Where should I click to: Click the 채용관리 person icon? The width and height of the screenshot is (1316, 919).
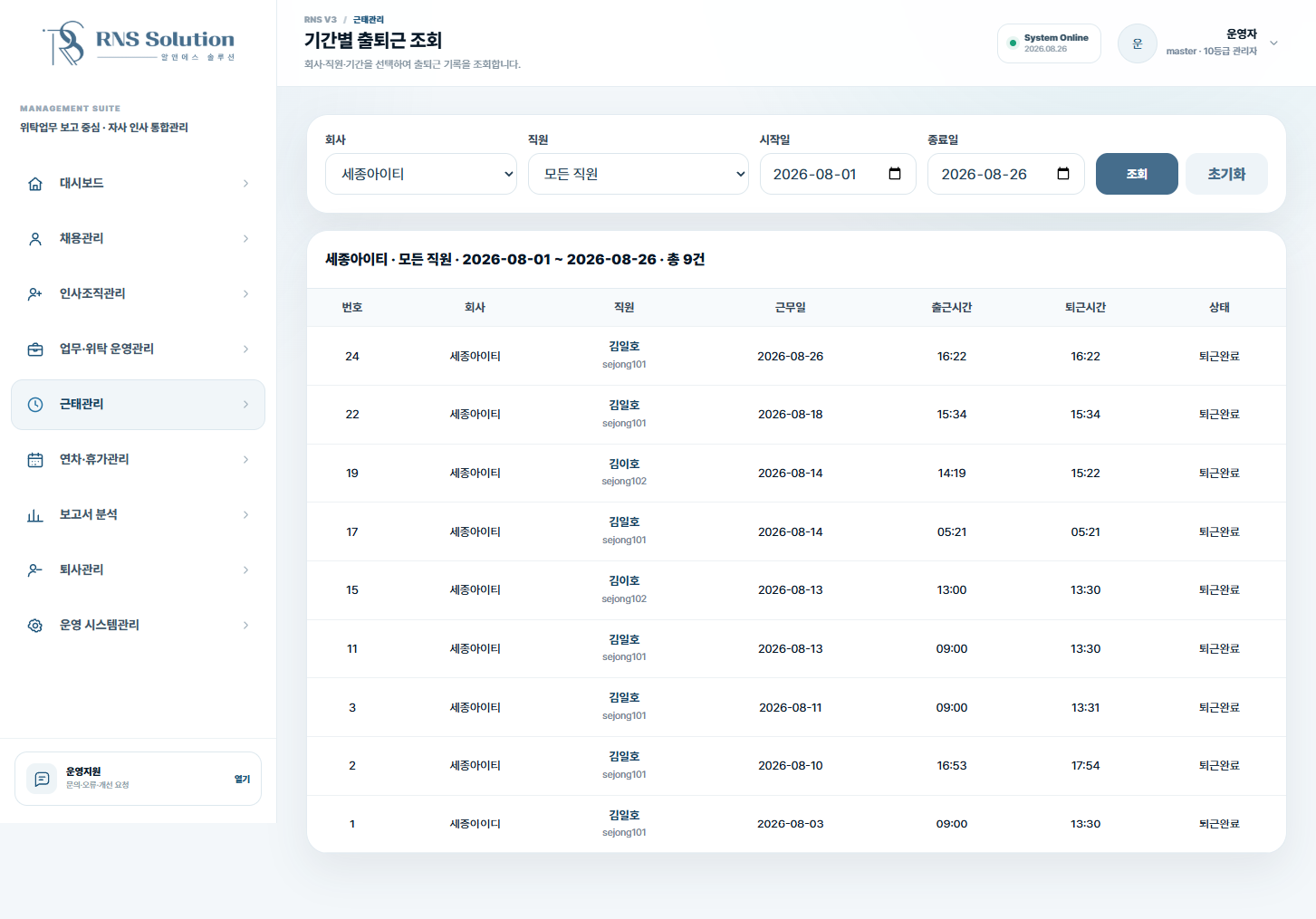click(x=35, y=239)
